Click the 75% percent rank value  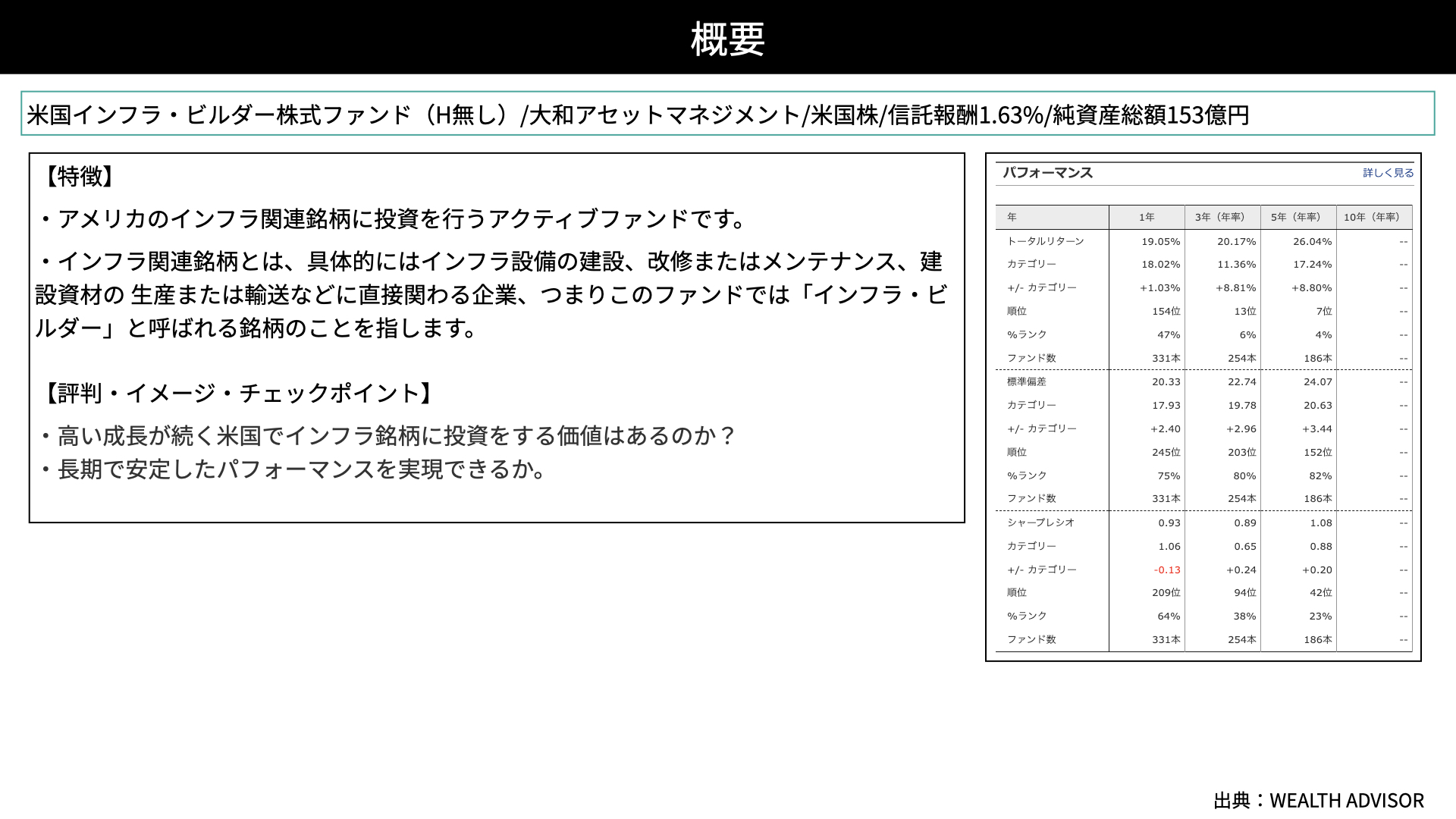1169,476
